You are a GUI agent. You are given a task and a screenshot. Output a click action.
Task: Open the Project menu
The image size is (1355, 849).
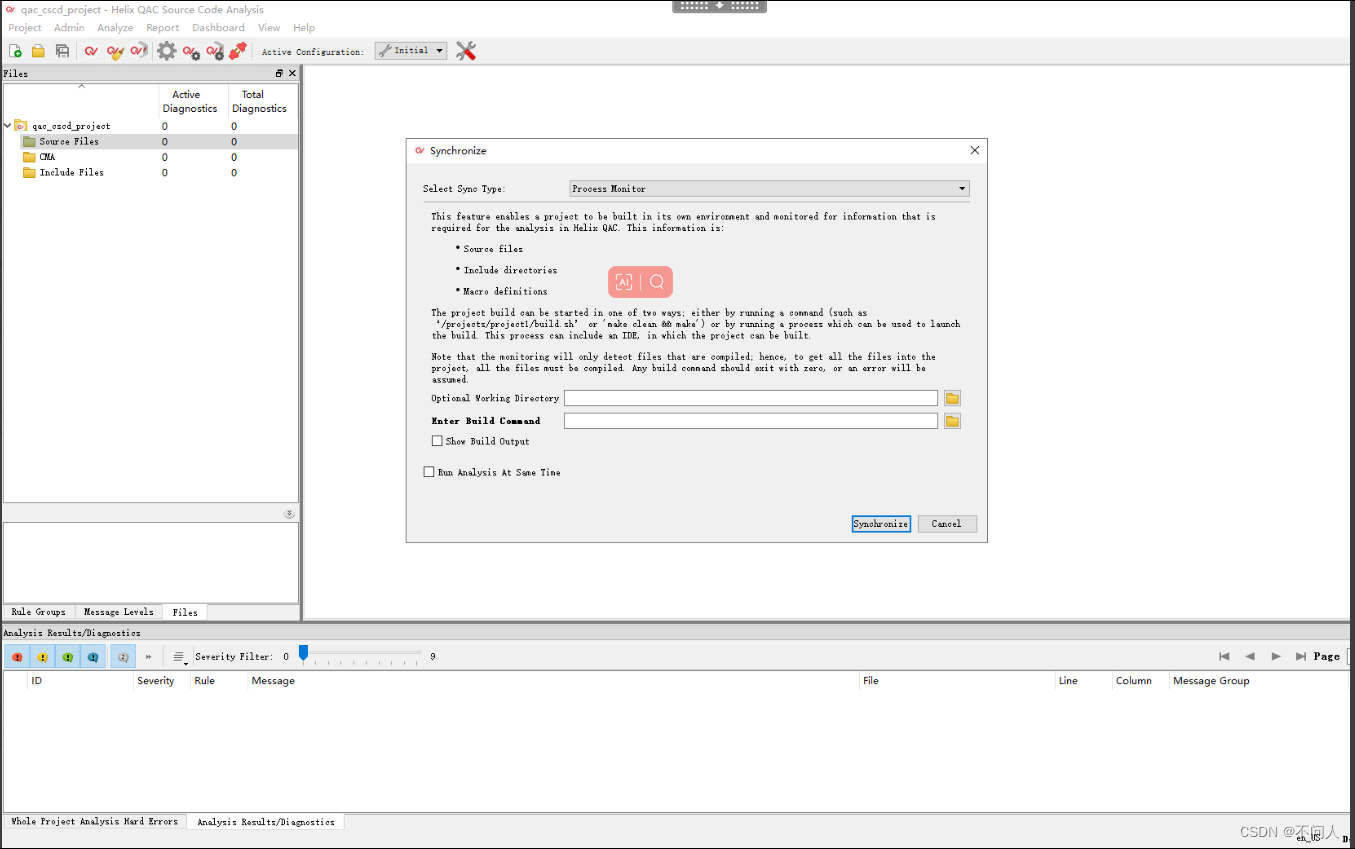25,28
